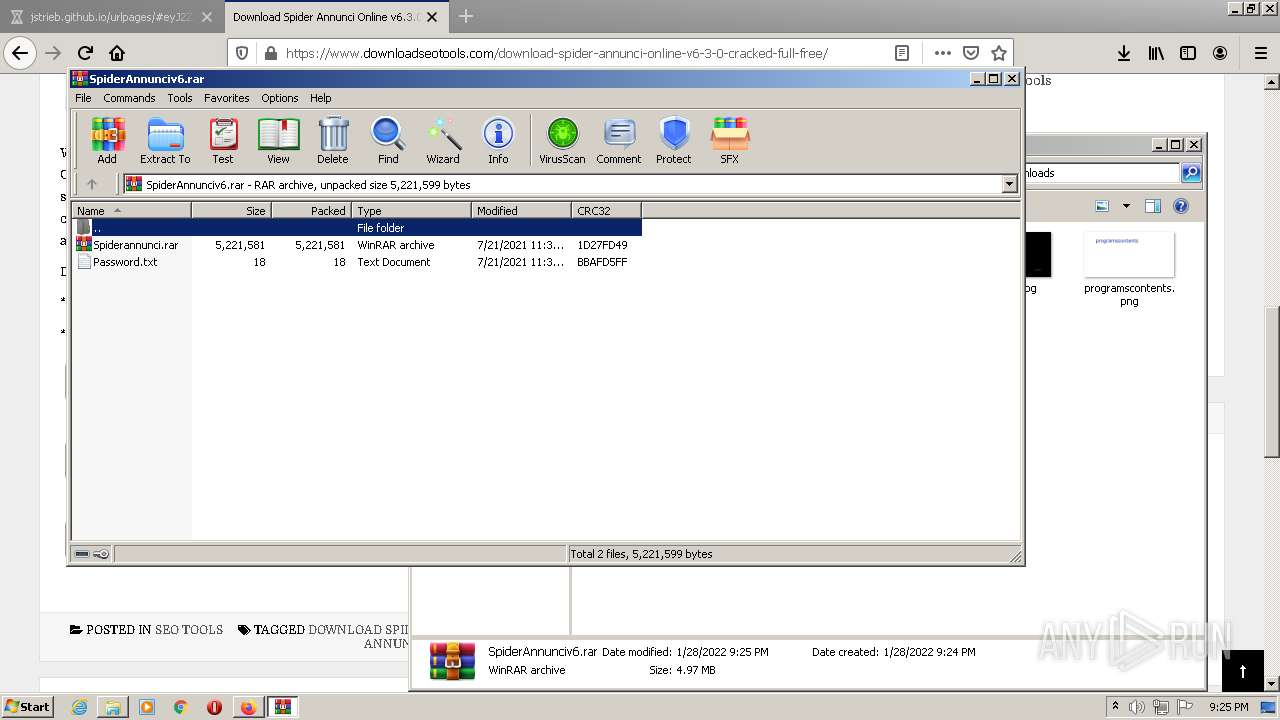
Task: Toggle reader view icon in address bar
Action: coord(901,53)
